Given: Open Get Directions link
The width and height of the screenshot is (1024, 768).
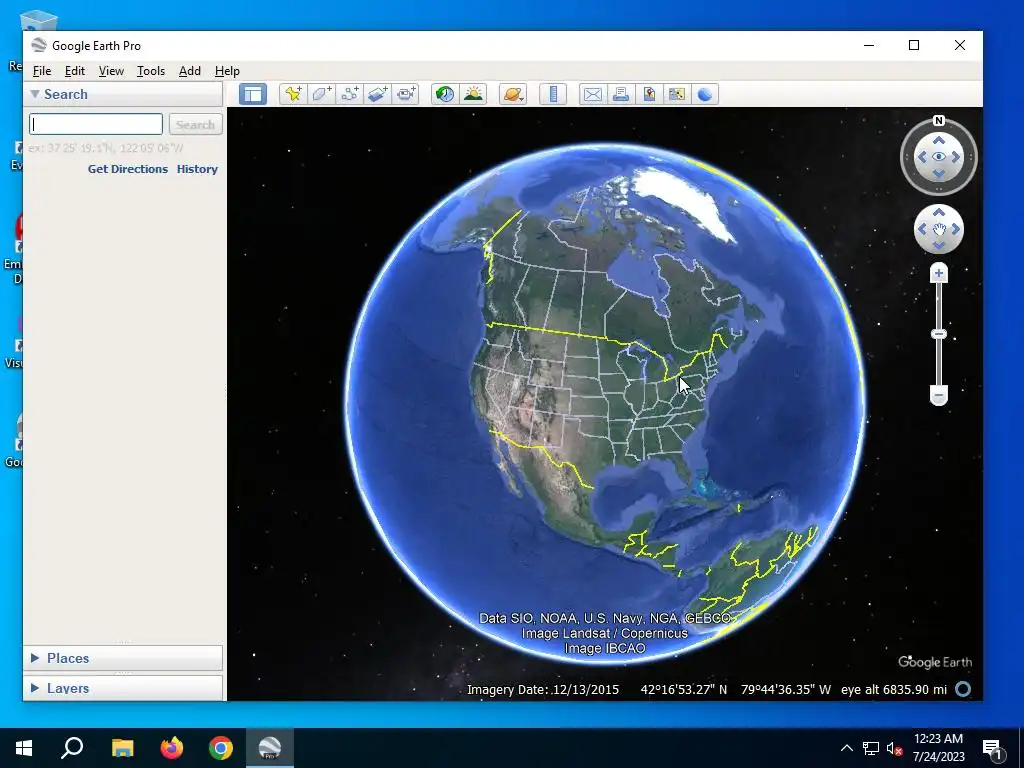Looking at the screenshot, I should coord(128,168).
